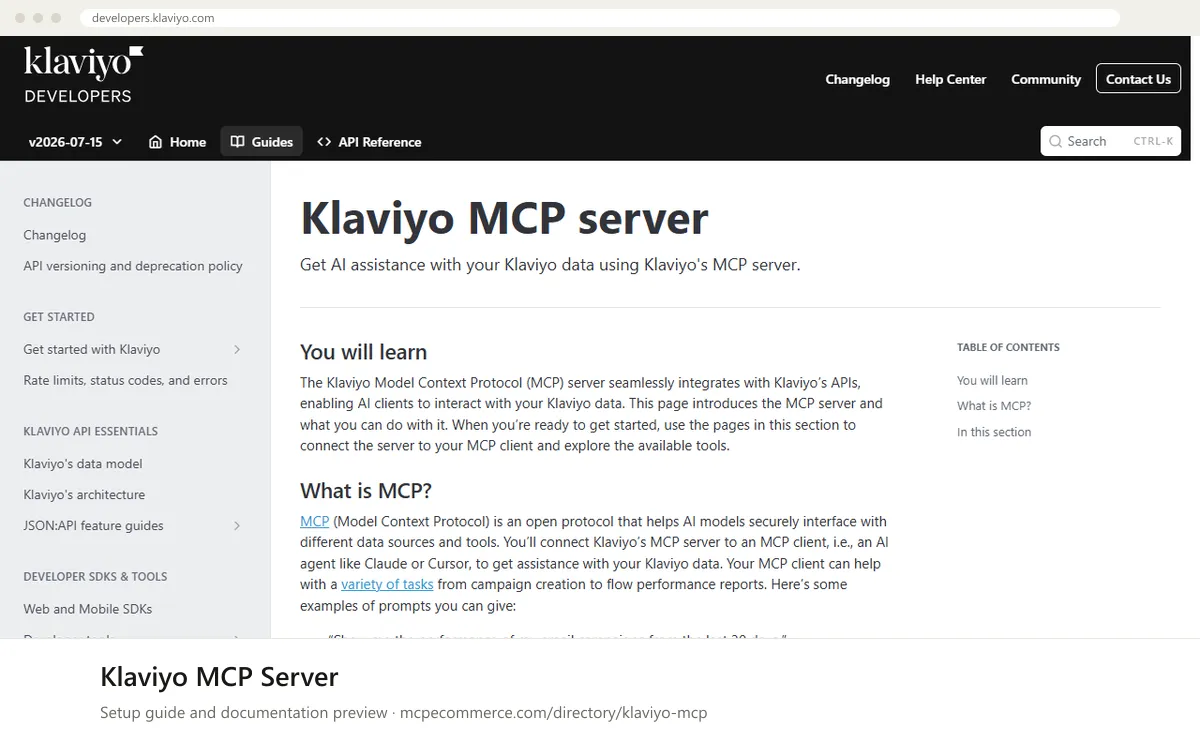Click the API Reference code brackets icon
This screenshot has height=750, width=1200.
click(x=324, y=142)
